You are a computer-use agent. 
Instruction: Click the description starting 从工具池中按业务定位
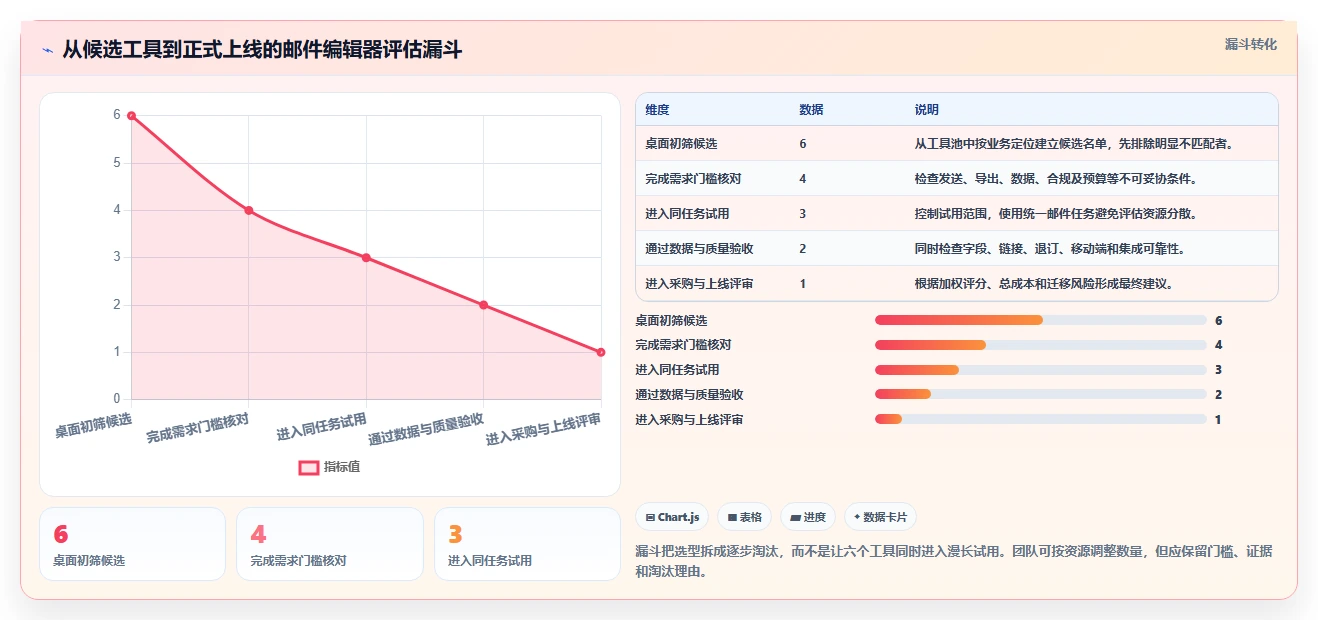coord(1074,144)
